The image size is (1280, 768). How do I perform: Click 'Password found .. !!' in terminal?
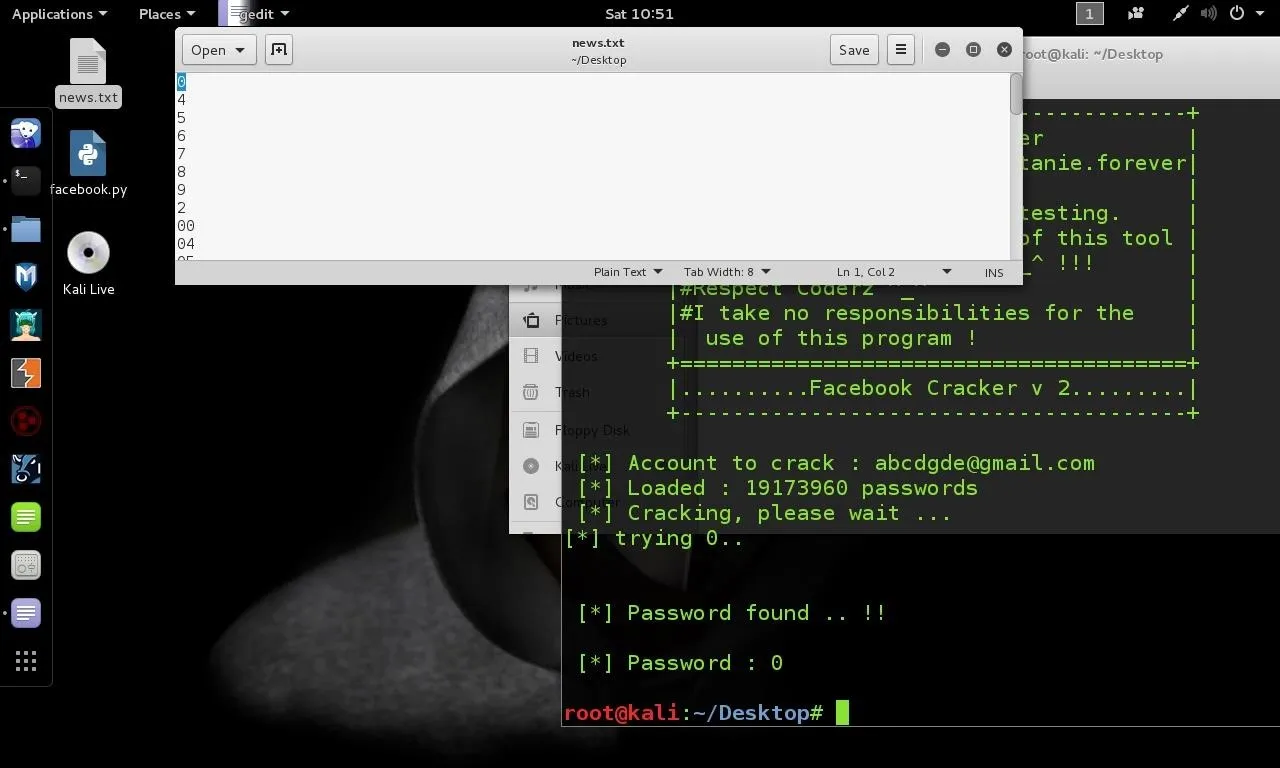pyautogui.click(x=756, y=613)
